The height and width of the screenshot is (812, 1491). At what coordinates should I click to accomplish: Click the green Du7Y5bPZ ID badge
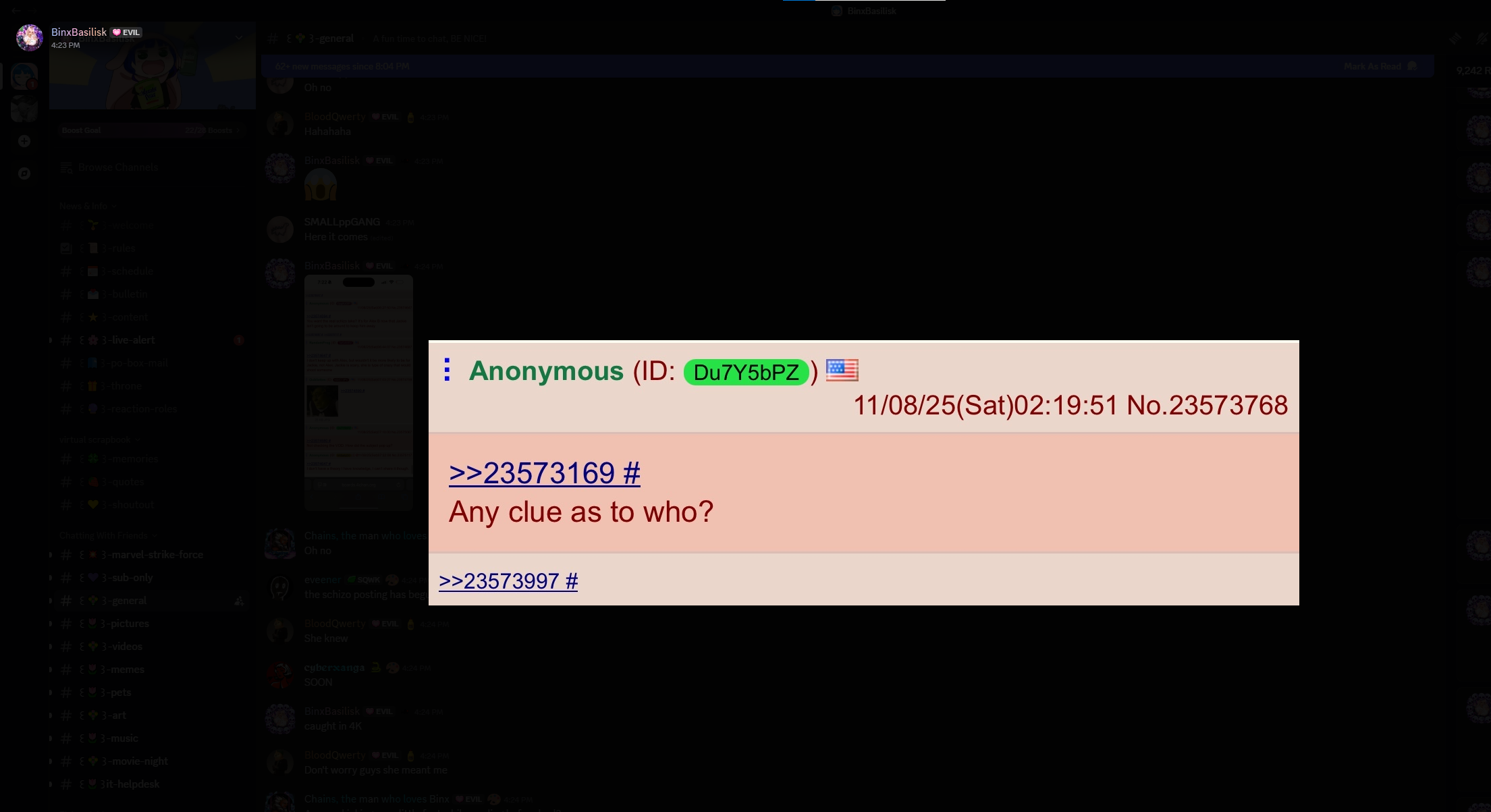coord(746,372)
